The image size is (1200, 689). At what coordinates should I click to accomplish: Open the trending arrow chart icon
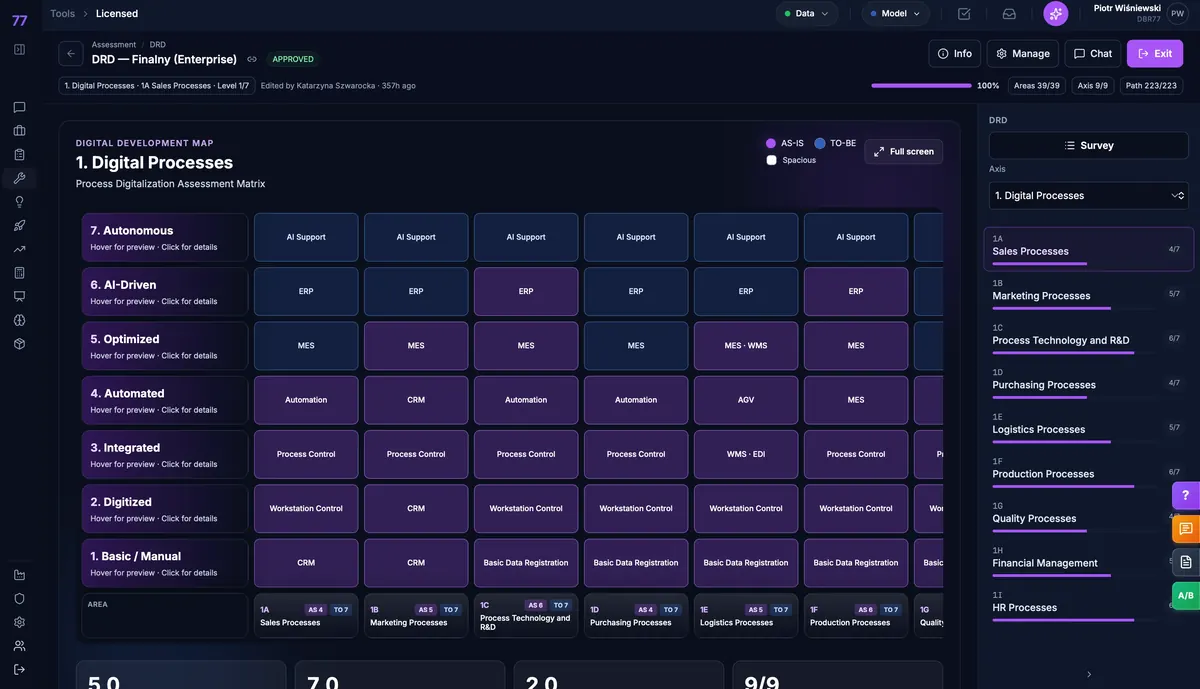click(x=19, y=249)
